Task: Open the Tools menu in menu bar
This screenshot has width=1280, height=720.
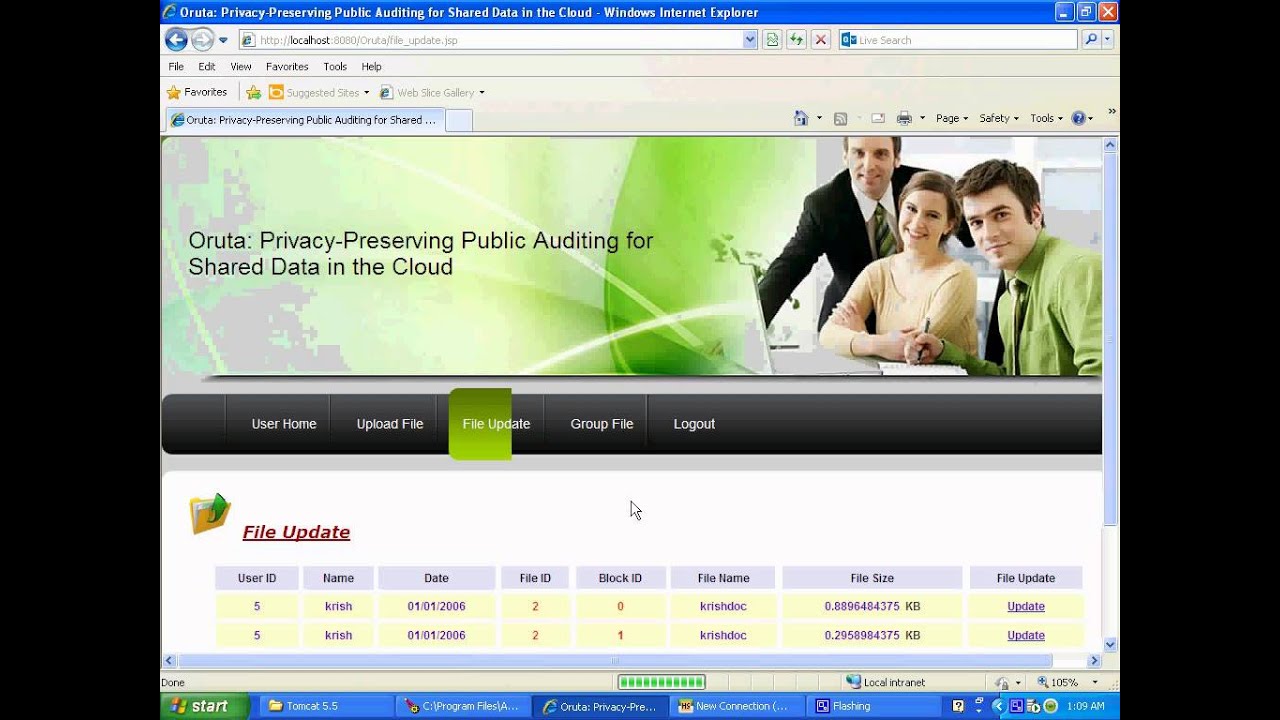Action: tap(335, 66)
